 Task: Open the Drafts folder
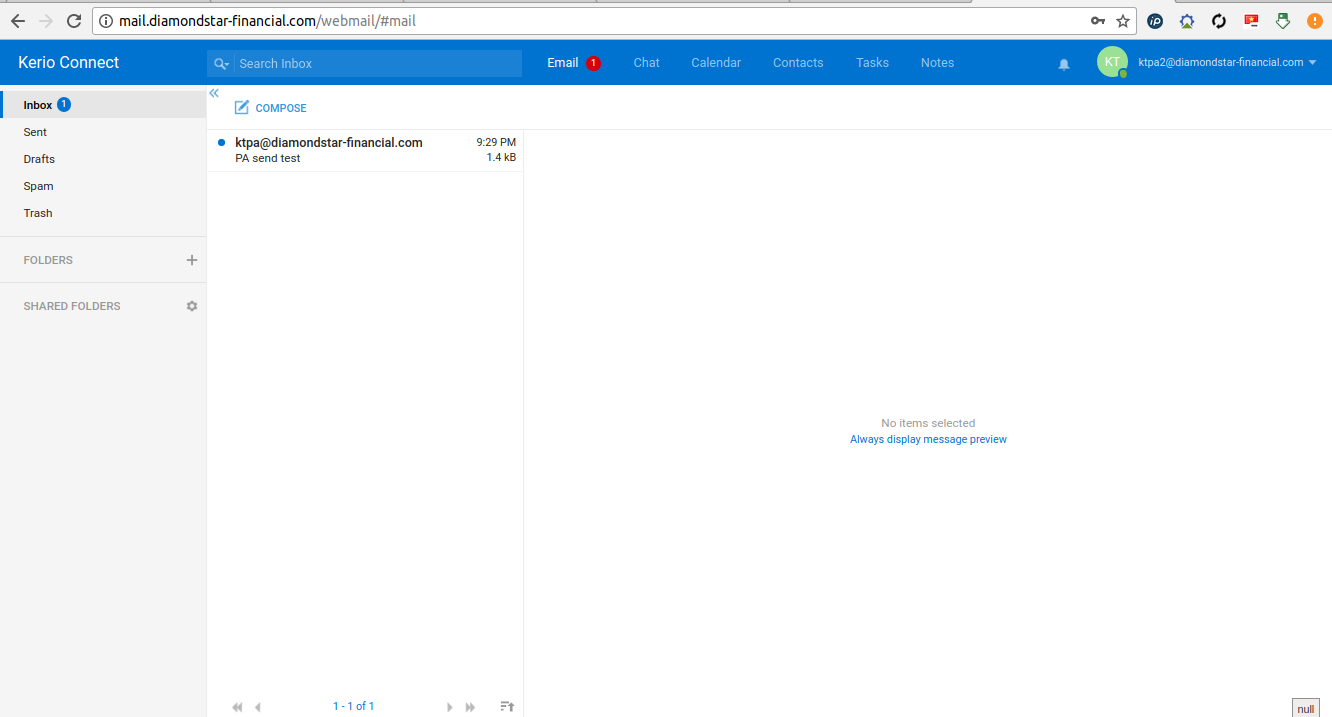pos(103,159)
